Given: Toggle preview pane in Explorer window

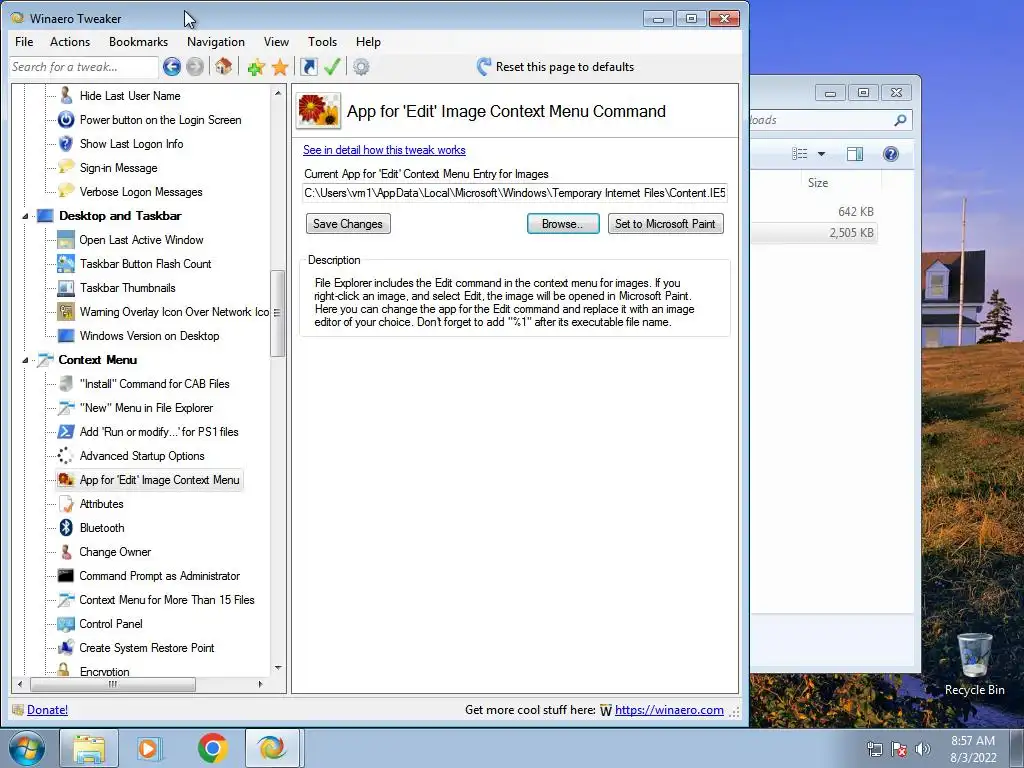Looking at the screenshot, I should pos(855,154).
